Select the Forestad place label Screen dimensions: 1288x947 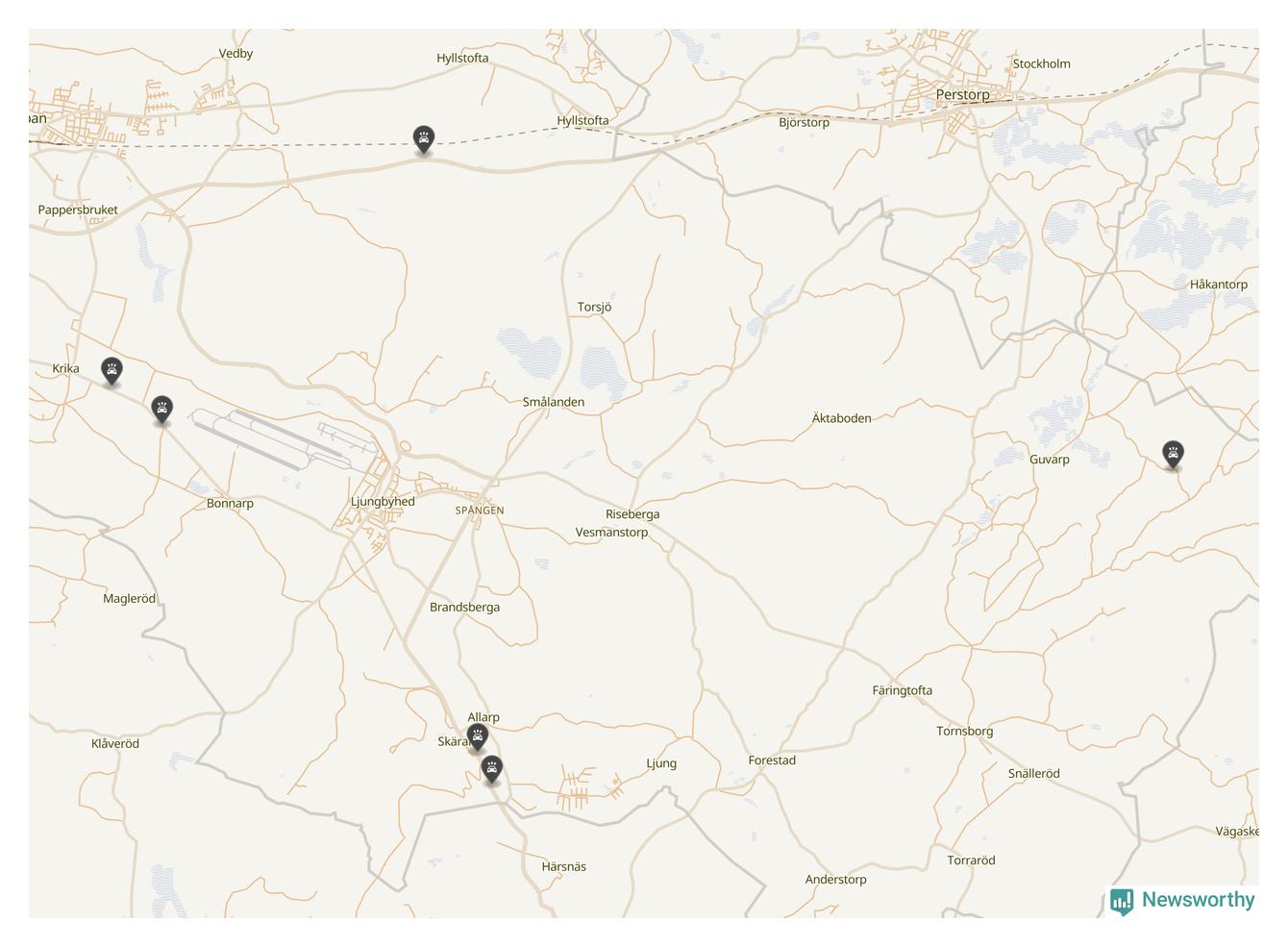[x=772, y=760]
